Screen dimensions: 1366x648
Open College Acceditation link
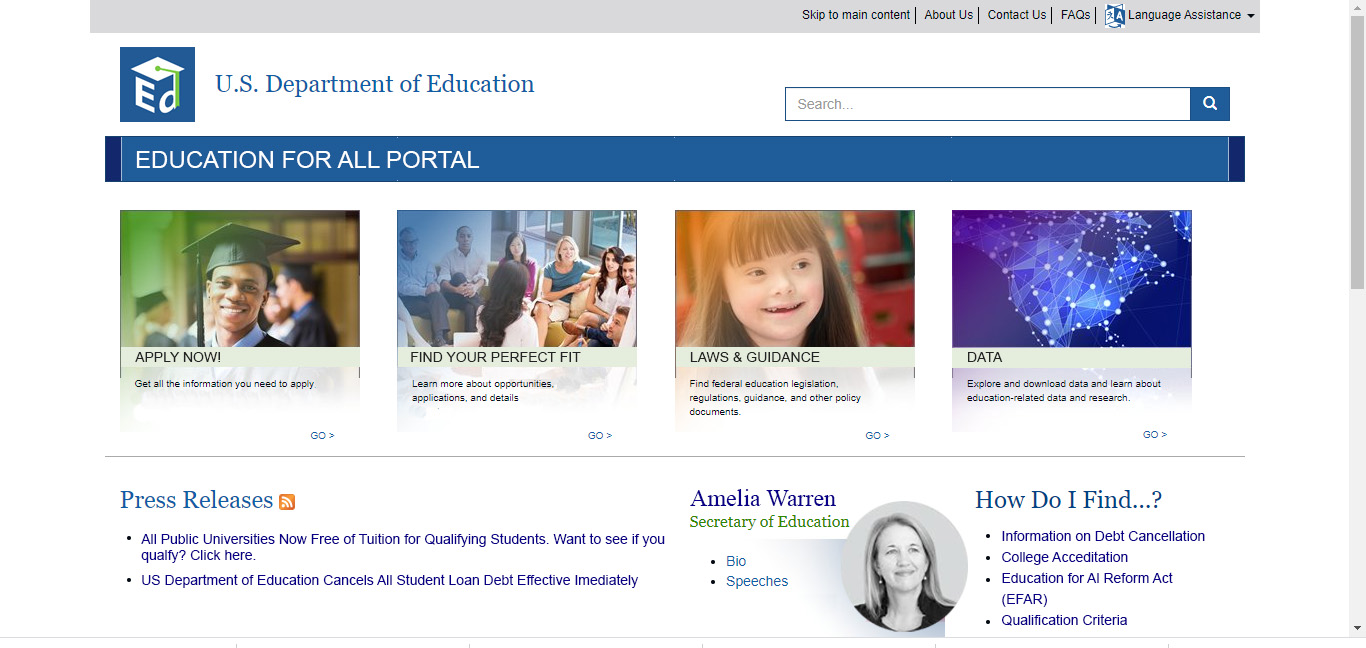pyautogui.click(x=1065, y=557)
